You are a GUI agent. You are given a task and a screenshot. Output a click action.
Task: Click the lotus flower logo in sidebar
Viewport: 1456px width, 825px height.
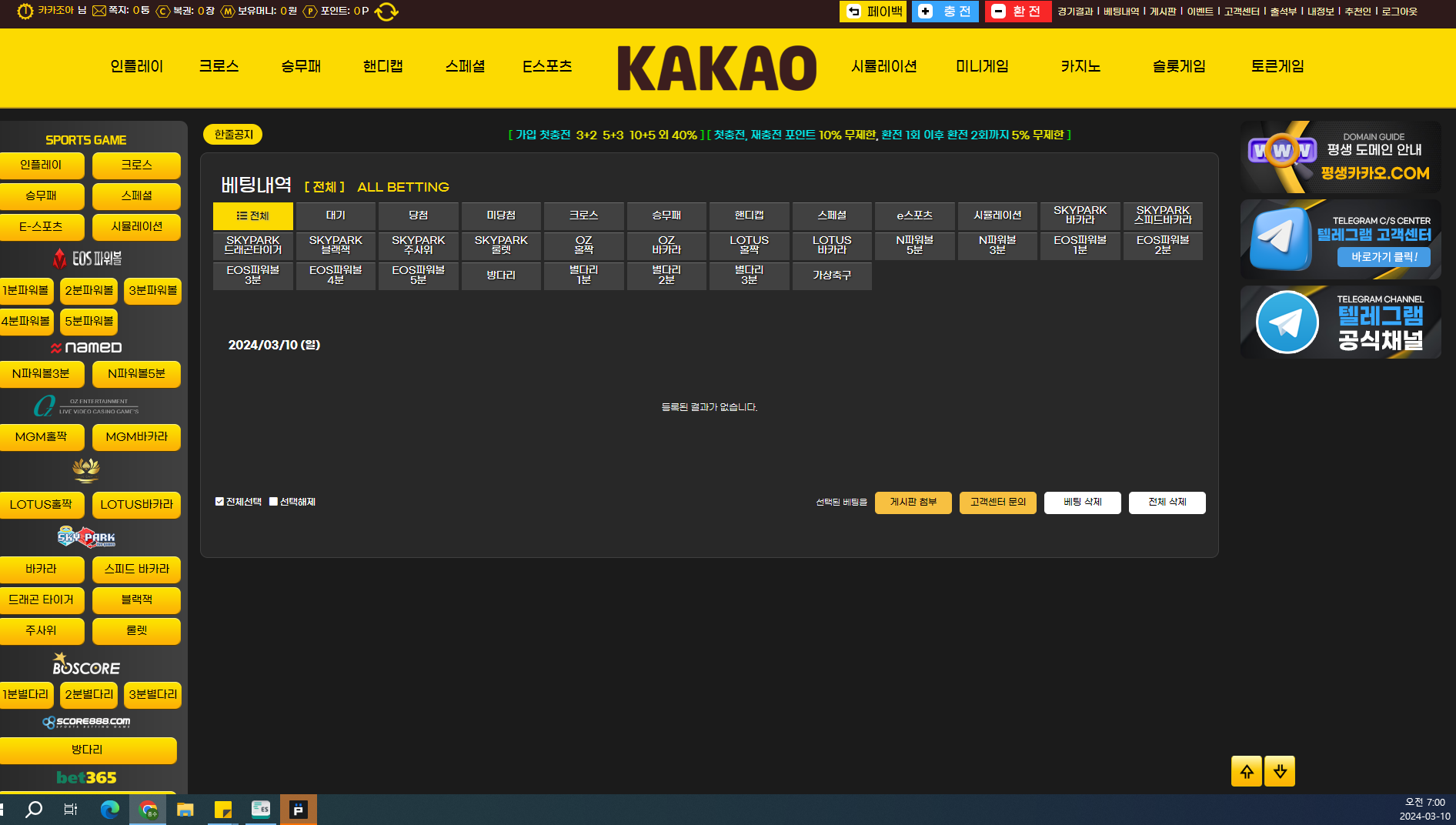click(x=86, y=469)
